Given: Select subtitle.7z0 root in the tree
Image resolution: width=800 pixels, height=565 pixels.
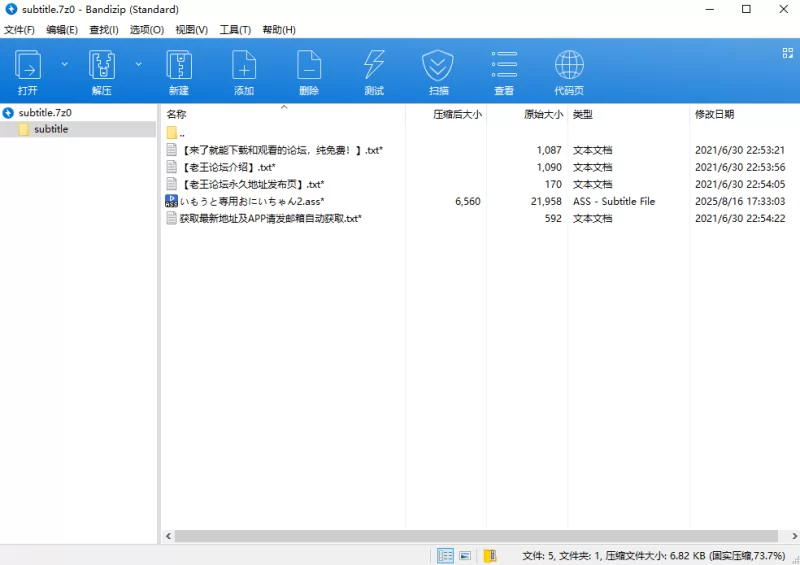Looking at the screenshot, I should [x=45, y=112].
